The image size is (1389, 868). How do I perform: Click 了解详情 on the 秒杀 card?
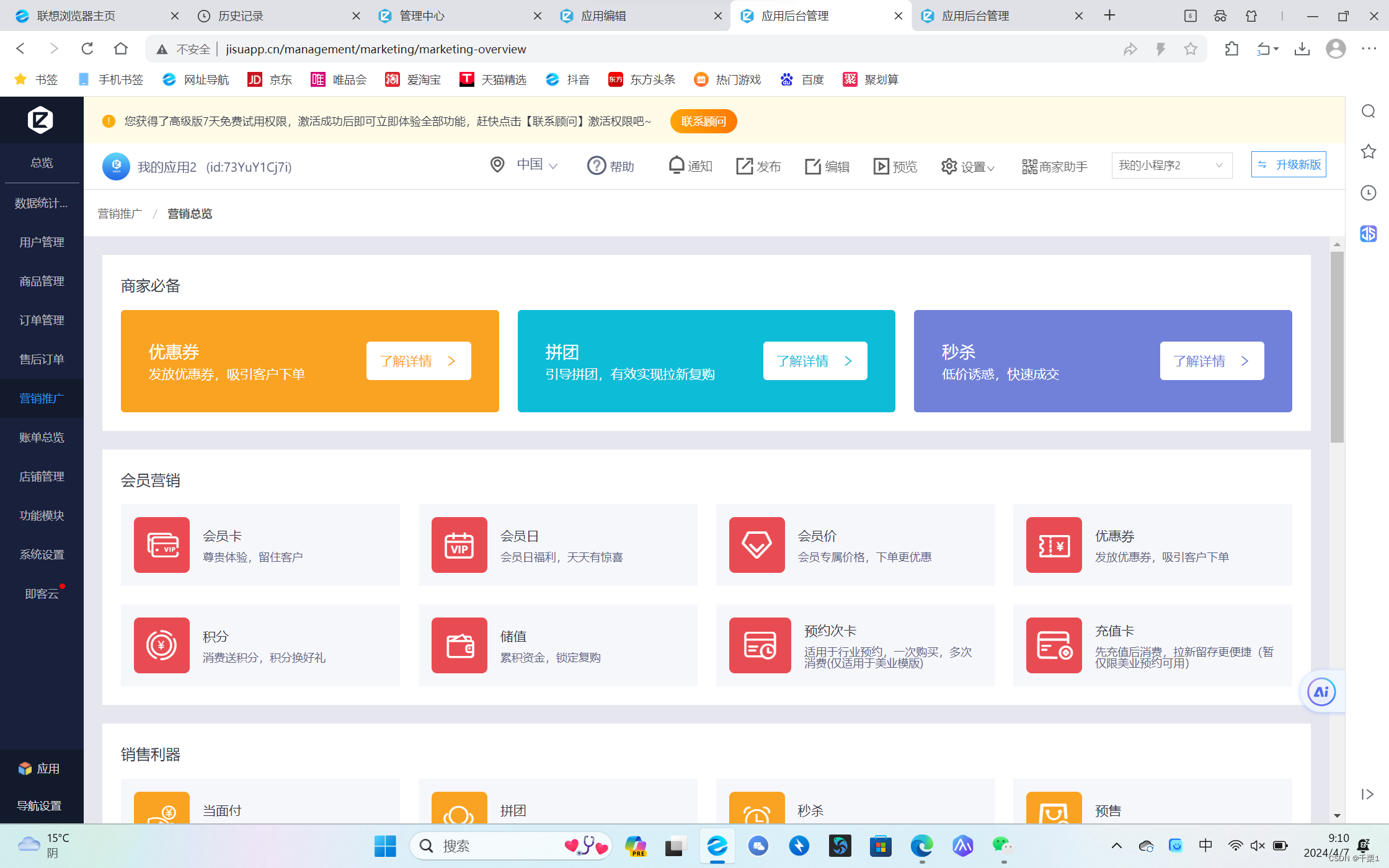pos(1211,361)
